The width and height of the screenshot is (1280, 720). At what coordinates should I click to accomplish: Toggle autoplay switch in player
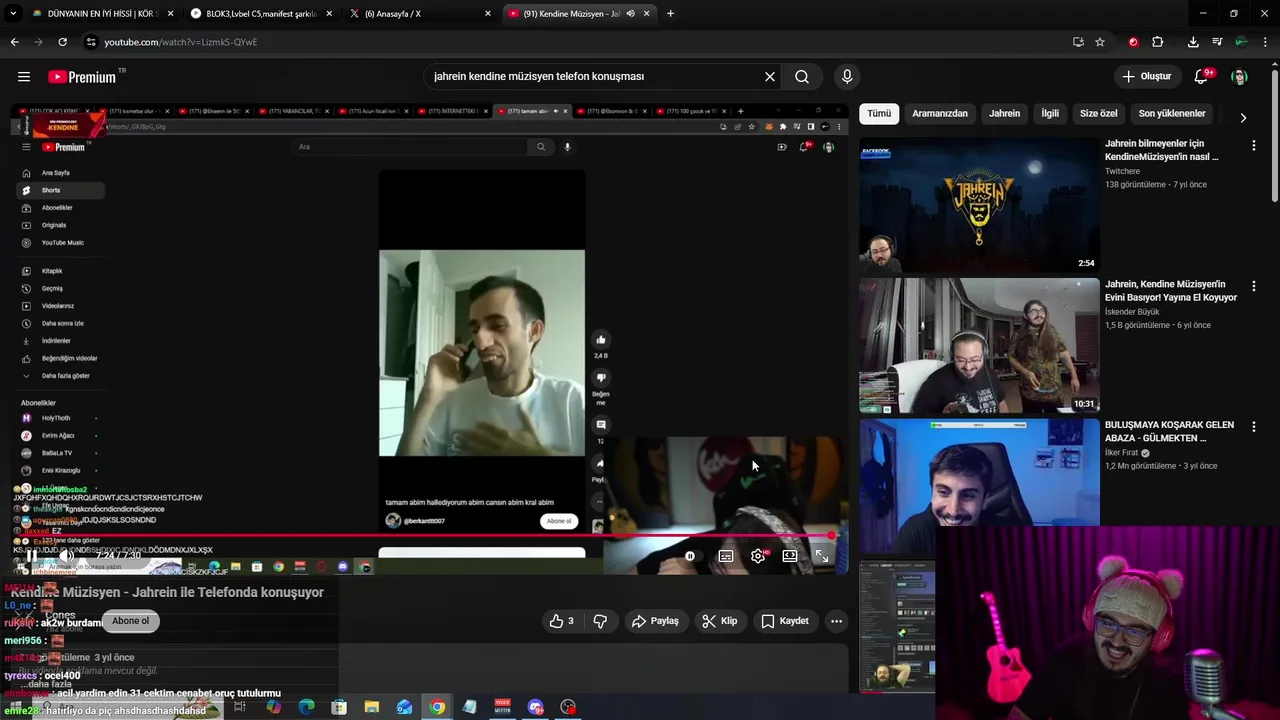coord(690,556)
